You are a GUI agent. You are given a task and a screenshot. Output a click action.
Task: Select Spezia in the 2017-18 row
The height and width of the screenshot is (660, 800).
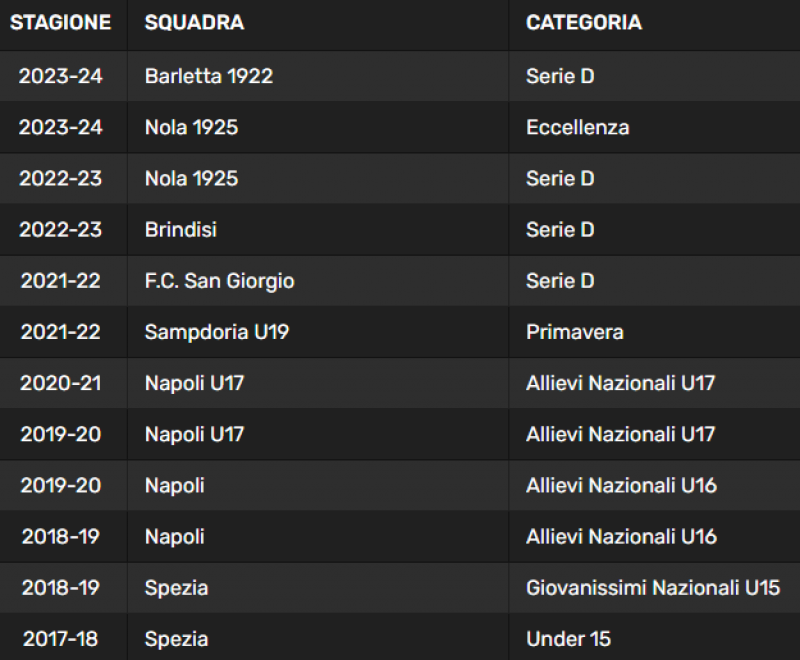[177, 639]
